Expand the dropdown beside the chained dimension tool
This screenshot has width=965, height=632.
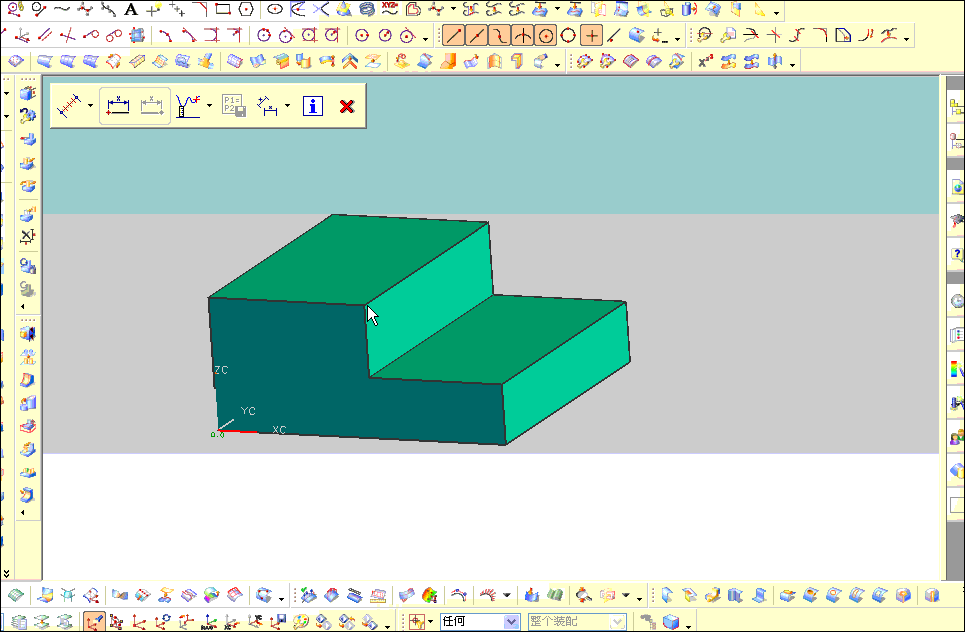90,105
